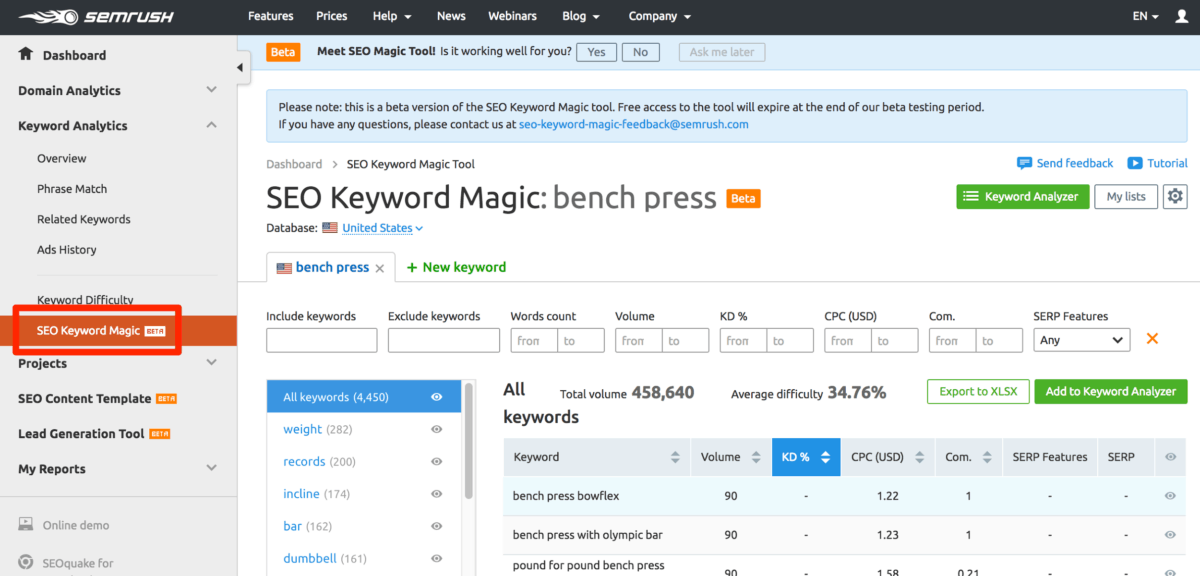Click the Send feedback chat icon
The width and height of the screenshot is (1200, 576).
[x=1024, y=163]
